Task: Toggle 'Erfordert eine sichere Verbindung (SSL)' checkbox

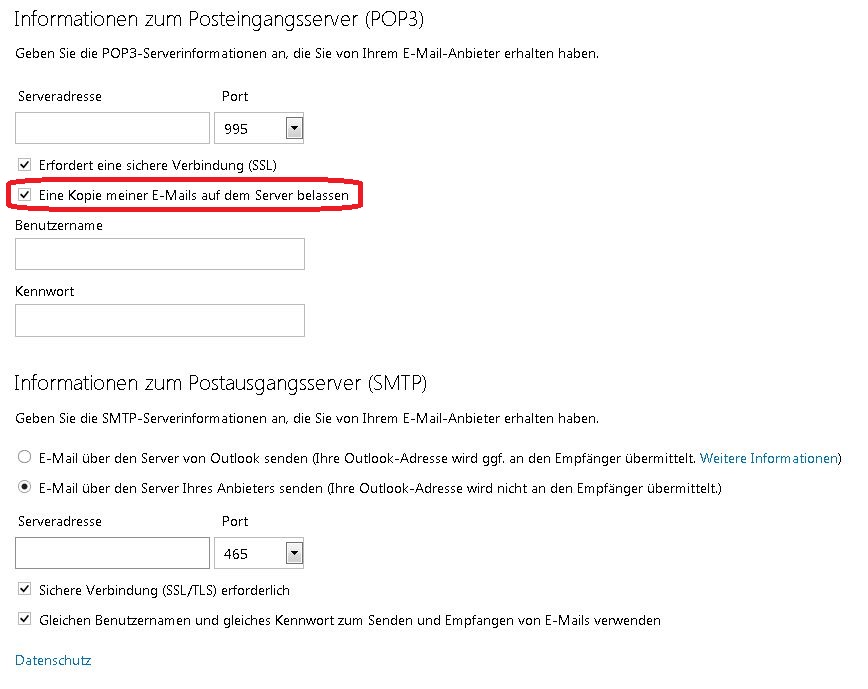Action: click(x=24, y=164)
